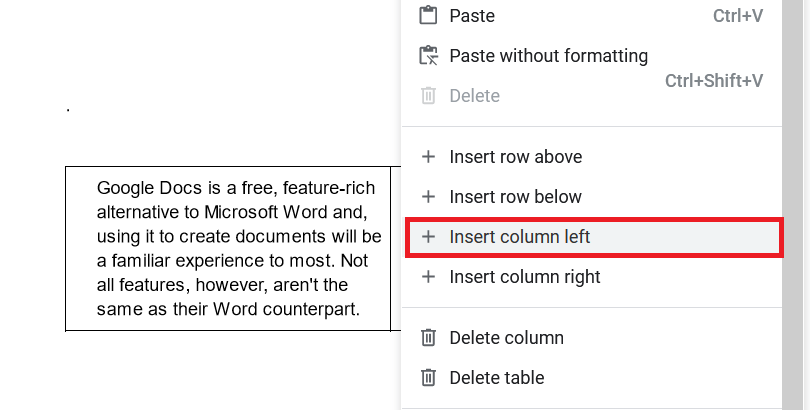Click the trash icon beside Delete column

click(x=428, y=338)
